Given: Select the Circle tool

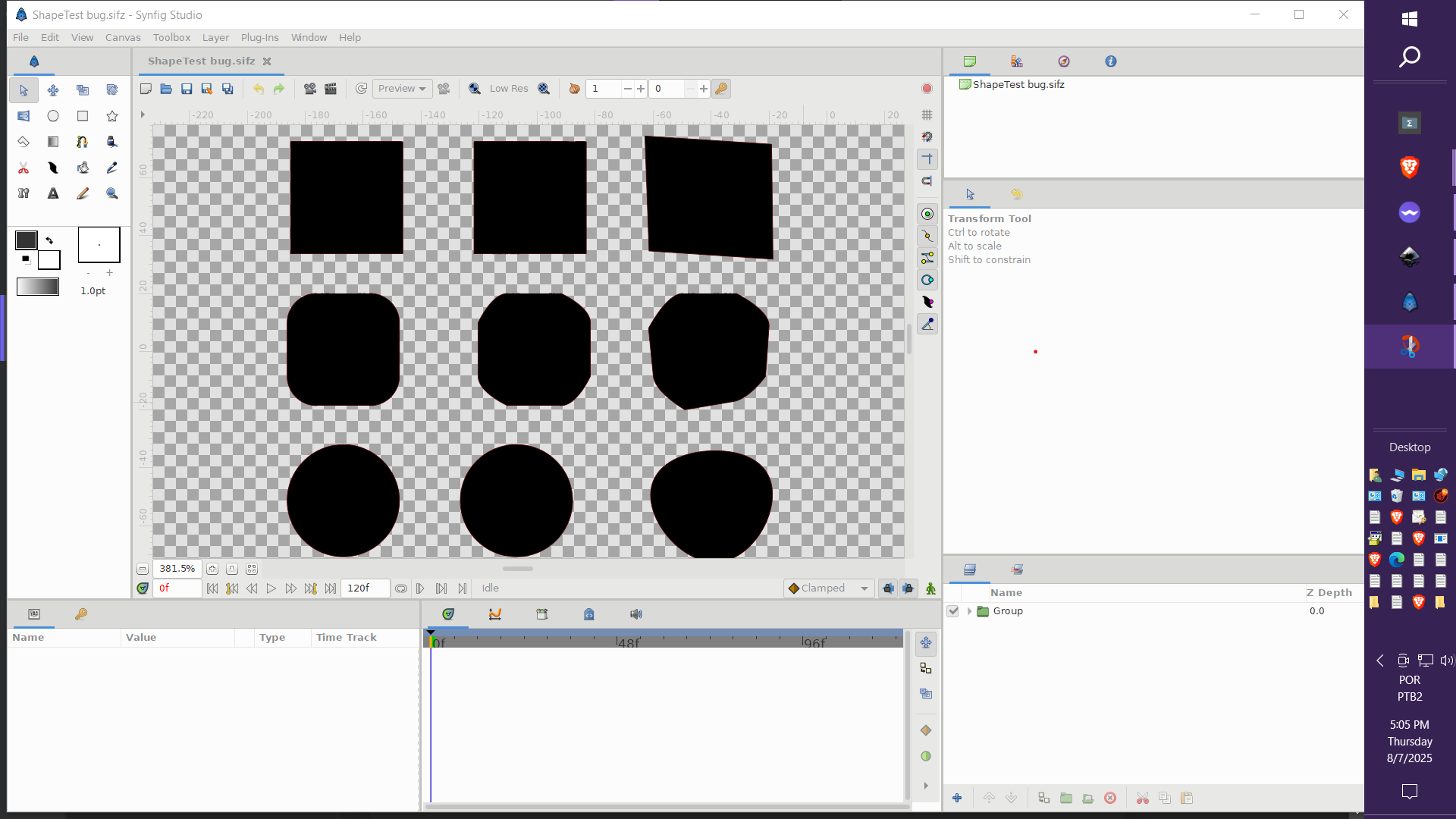Looking at the screenshot, I should click(x=53, y=116).
